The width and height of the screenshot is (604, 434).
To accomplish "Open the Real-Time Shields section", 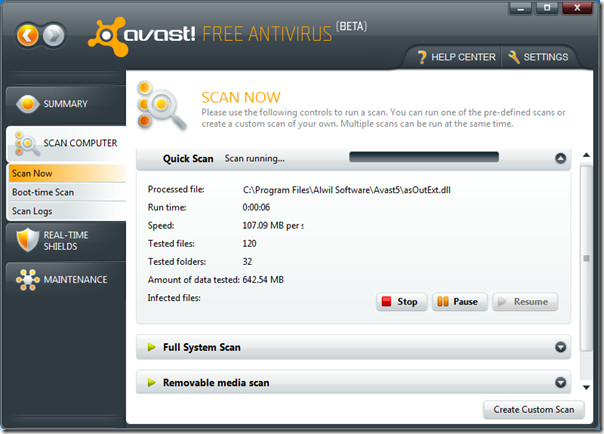I will pyautogui.click(x=66, y=241).
